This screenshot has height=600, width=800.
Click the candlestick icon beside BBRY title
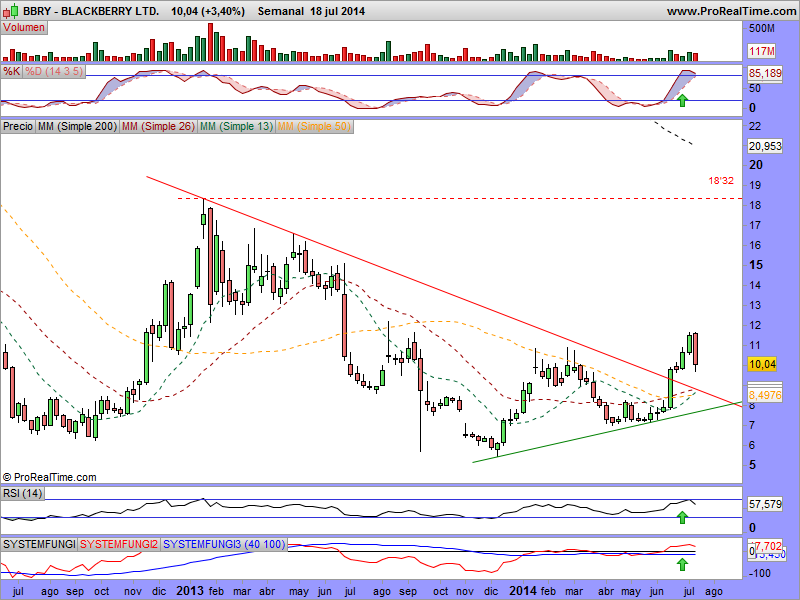click(12, 10)
